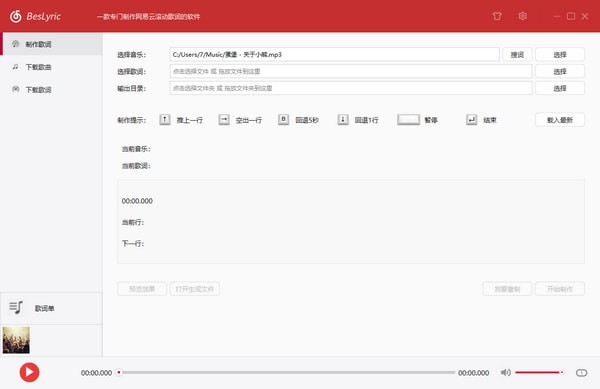Click the music note icon beside 下载歌曲
The height and width of the screenshot is (389, 600).
[x=15, y=67]
